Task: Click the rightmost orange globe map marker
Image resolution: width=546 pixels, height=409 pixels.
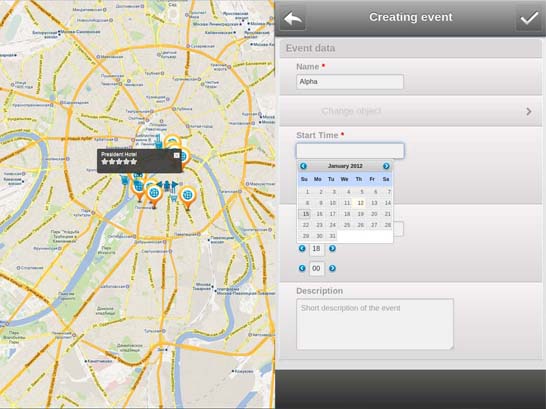Action: pyautogui.click(x=187, y=198)
